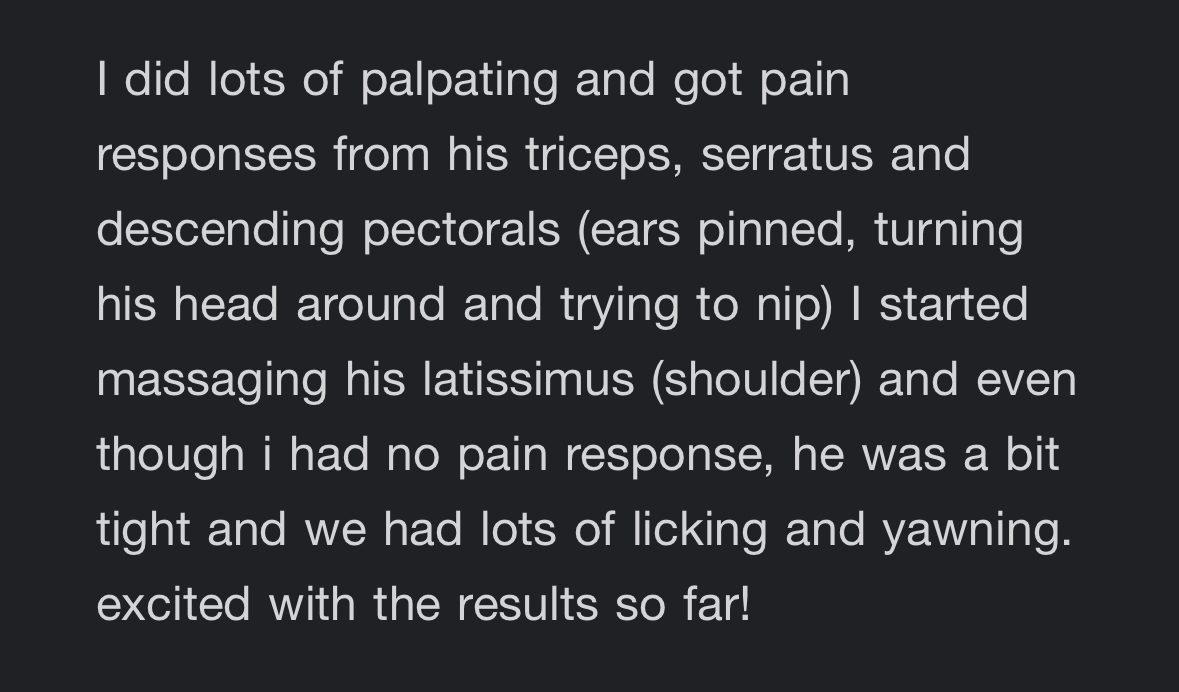Click the word "triceps" in the text
This screenshot has height=692, width=1179.
(x=605, y=156)
